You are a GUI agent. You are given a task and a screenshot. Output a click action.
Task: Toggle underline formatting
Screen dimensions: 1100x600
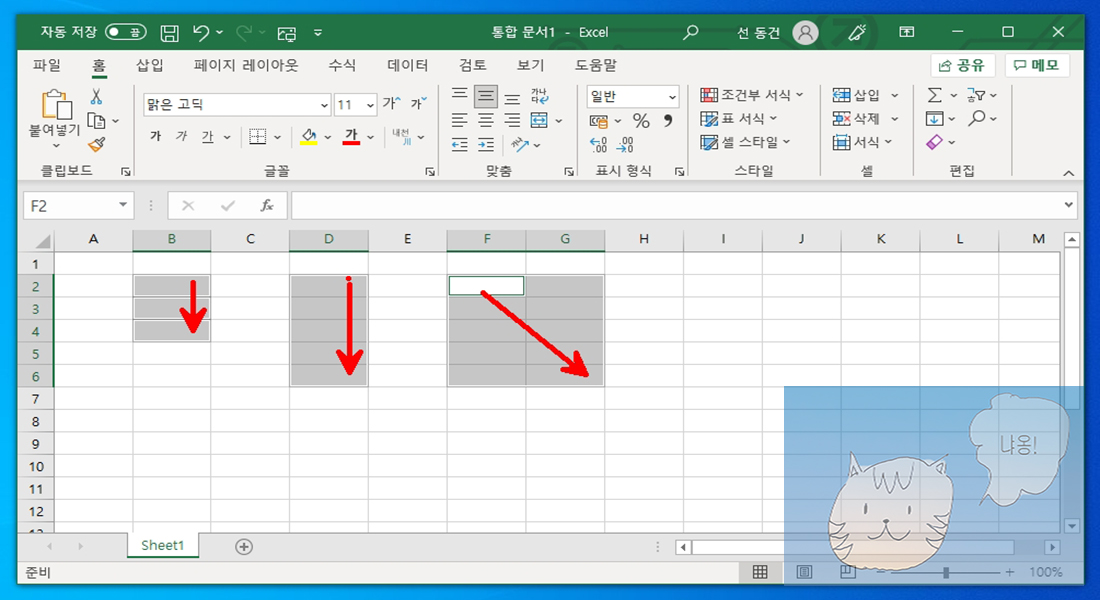tap(207, 136)
